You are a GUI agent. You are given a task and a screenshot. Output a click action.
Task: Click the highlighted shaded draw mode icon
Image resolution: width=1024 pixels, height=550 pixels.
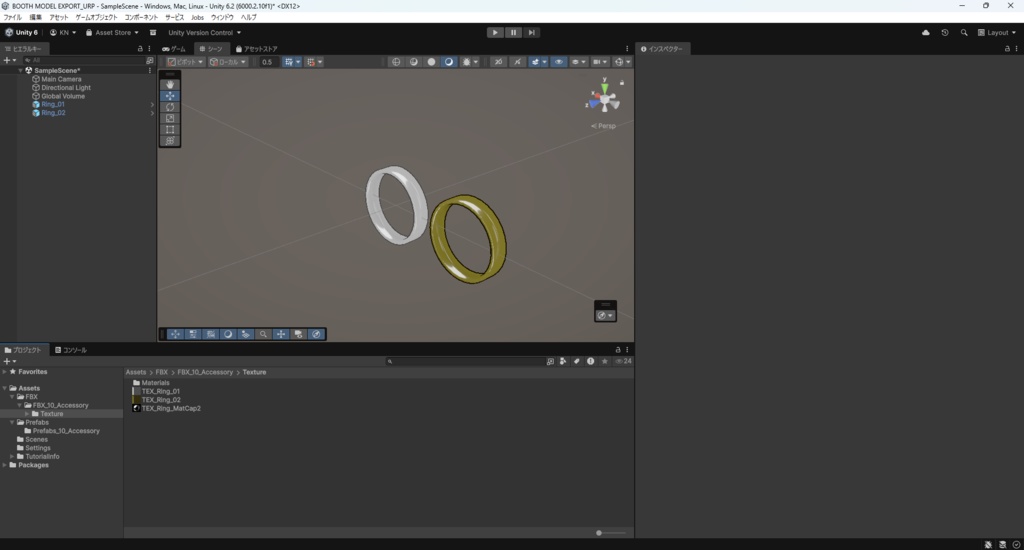[449, 62]
